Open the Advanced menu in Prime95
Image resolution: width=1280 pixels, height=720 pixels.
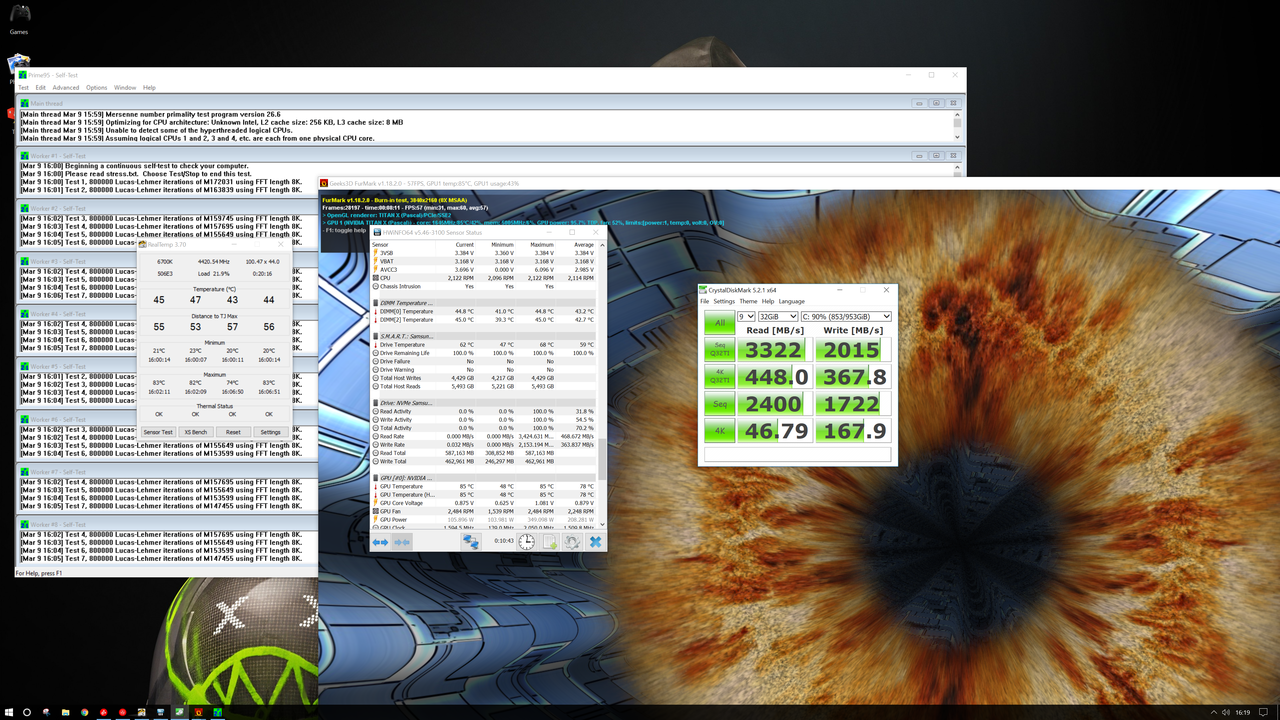[66, 88]
